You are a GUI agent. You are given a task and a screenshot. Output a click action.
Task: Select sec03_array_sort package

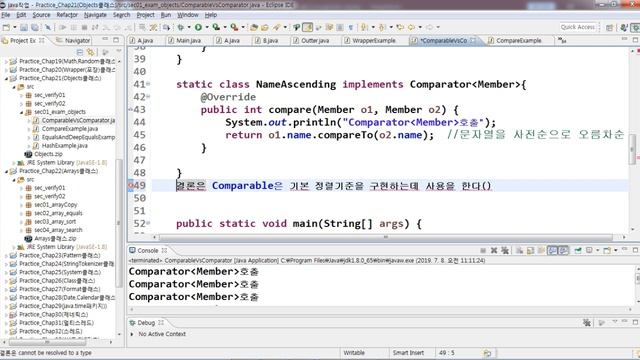pos(55,222)
